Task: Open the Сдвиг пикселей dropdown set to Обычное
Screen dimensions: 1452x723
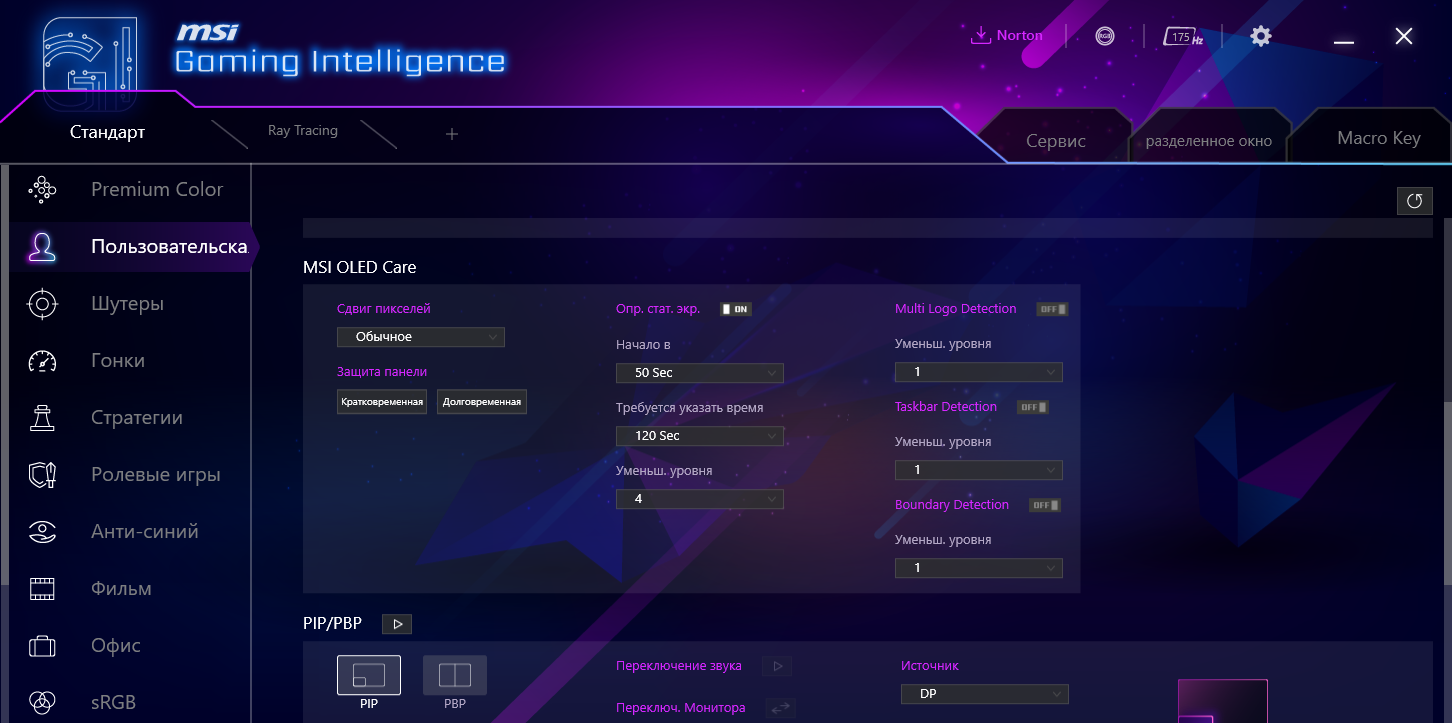Action: tap(421, 337)
